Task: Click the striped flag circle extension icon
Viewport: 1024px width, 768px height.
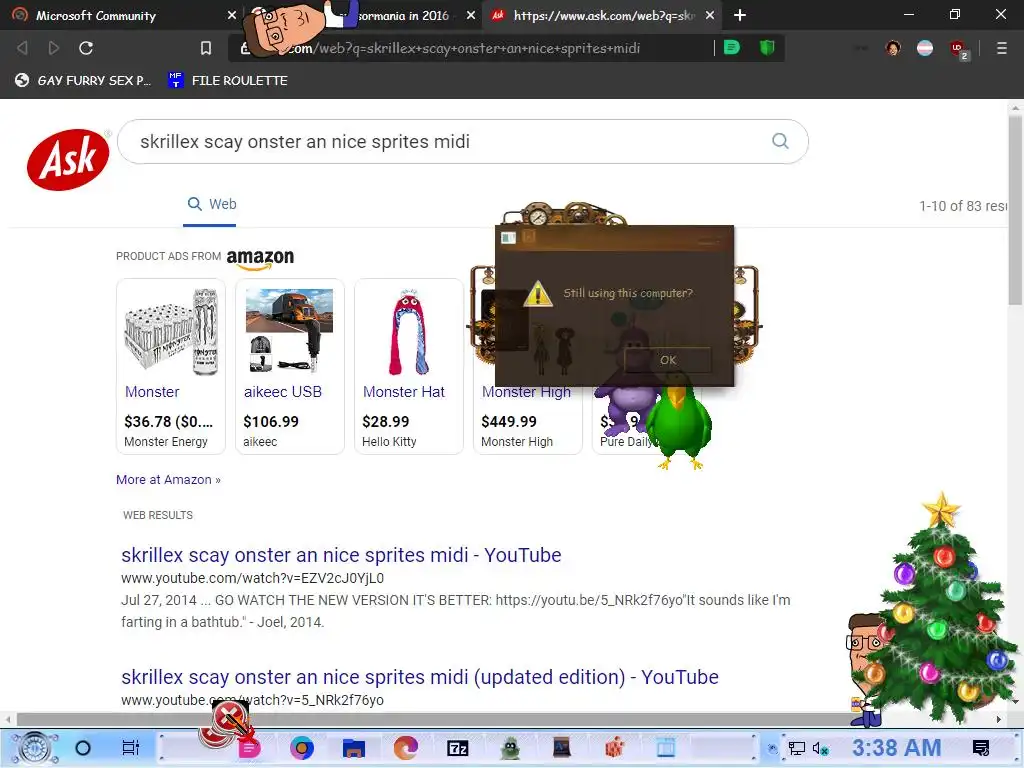Action: click(925, 48)
